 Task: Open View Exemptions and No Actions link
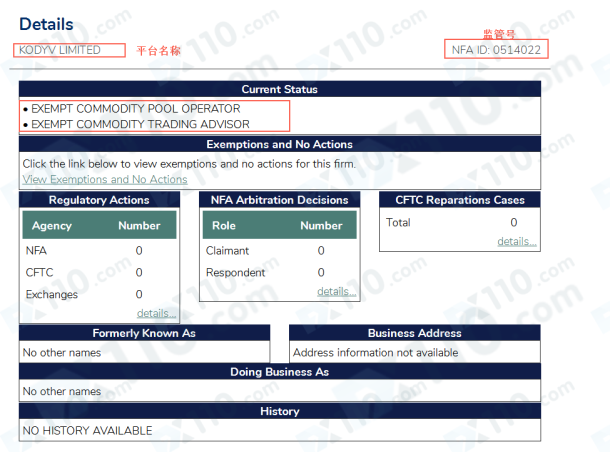click(x=105, y=179)
